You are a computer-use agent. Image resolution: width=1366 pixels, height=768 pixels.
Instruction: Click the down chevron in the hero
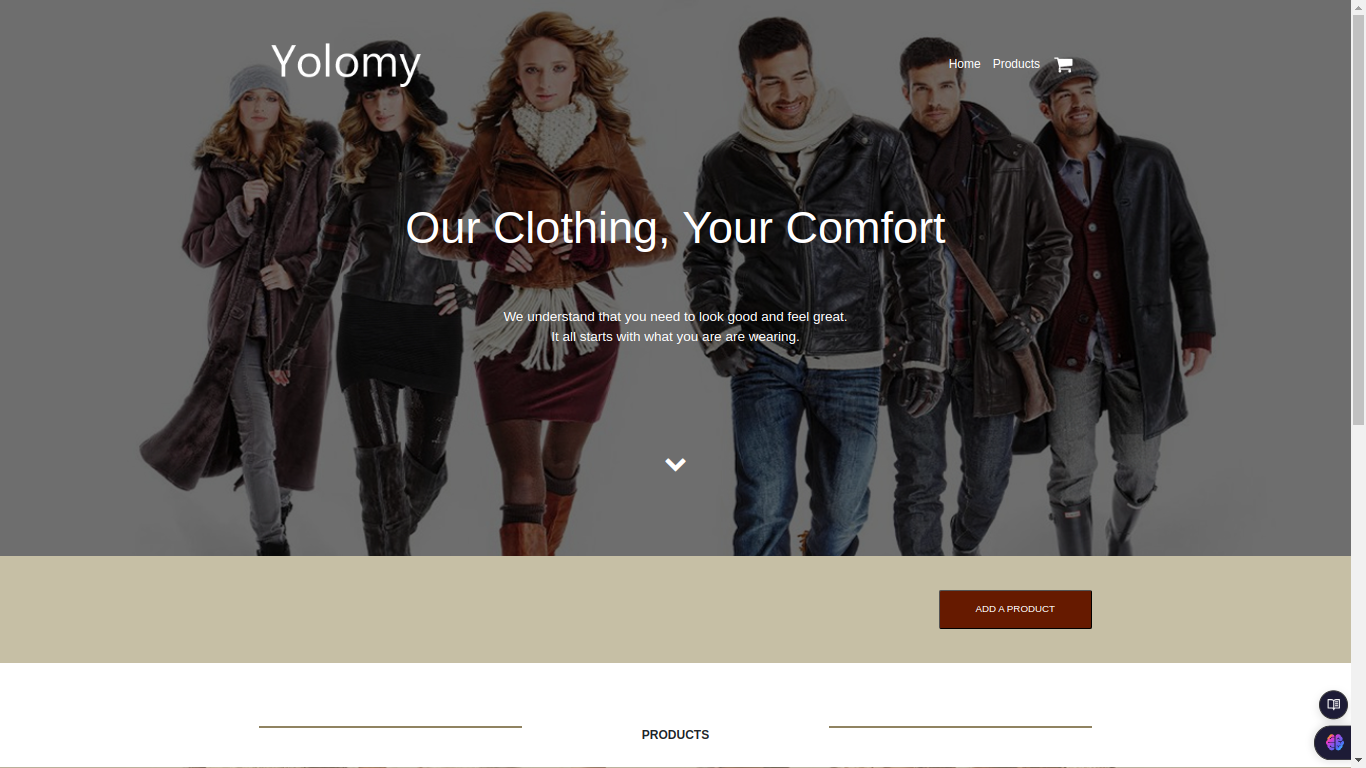tap(675, 464)
